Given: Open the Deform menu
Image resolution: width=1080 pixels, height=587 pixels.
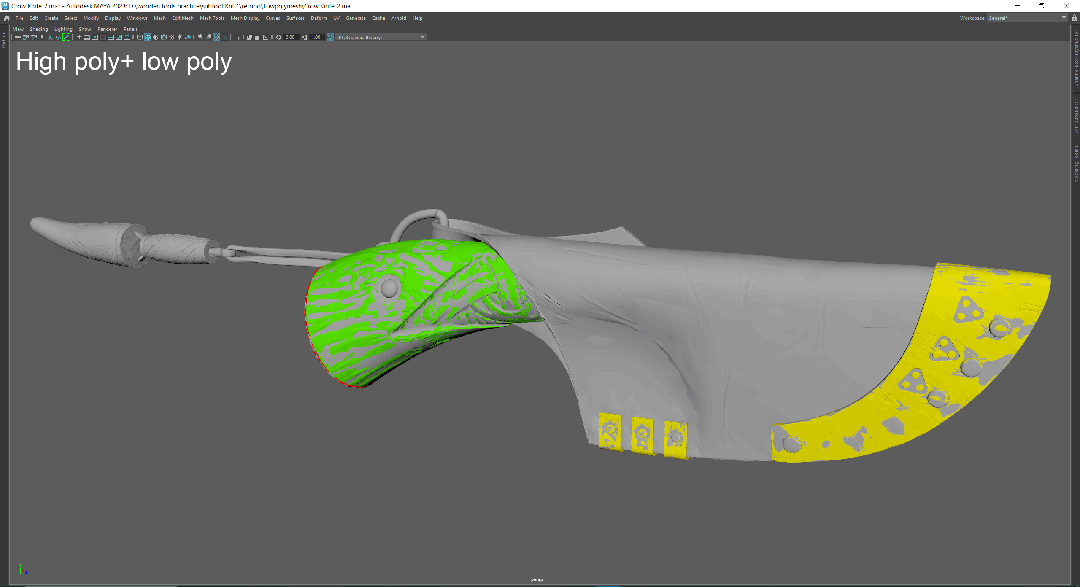Looking at the screenshot, I should pyautogui.click(x=319, y=18).
